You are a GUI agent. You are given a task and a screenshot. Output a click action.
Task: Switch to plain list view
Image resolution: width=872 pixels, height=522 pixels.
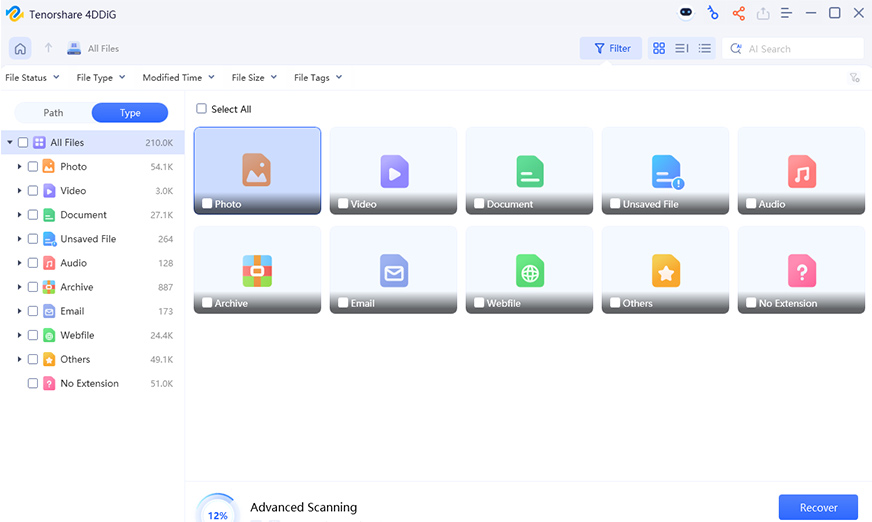[x=705, y=48]
